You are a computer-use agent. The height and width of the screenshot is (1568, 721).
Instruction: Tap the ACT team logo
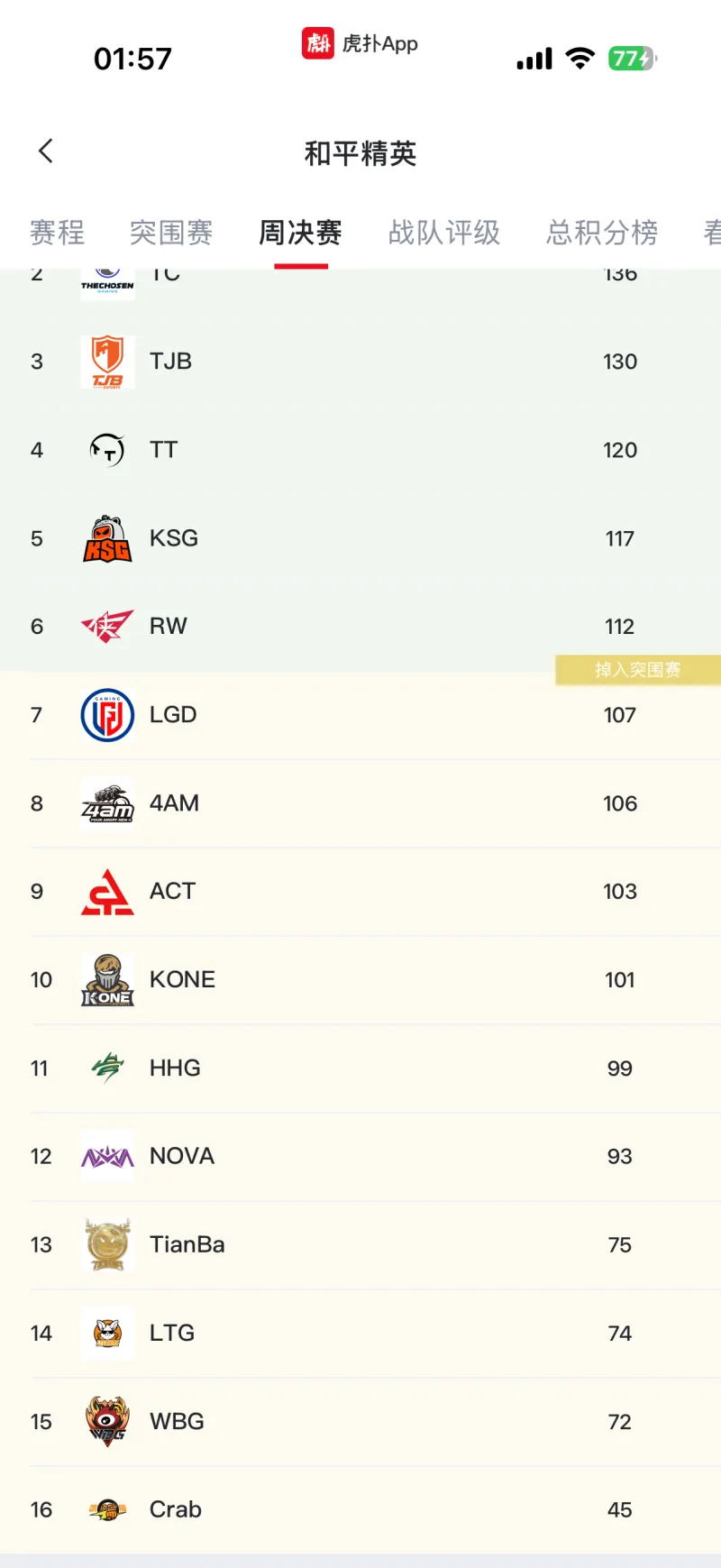tap(107, 892)
